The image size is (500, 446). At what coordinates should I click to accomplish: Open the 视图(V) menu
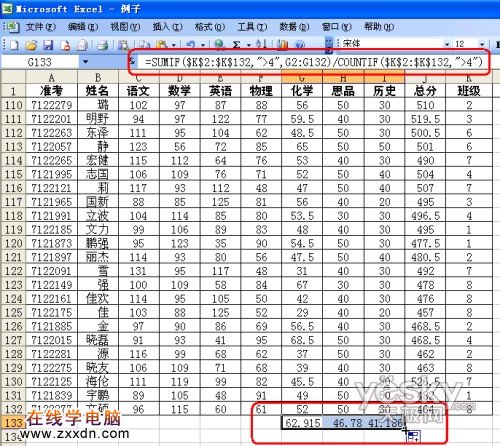tap(125, 27)
